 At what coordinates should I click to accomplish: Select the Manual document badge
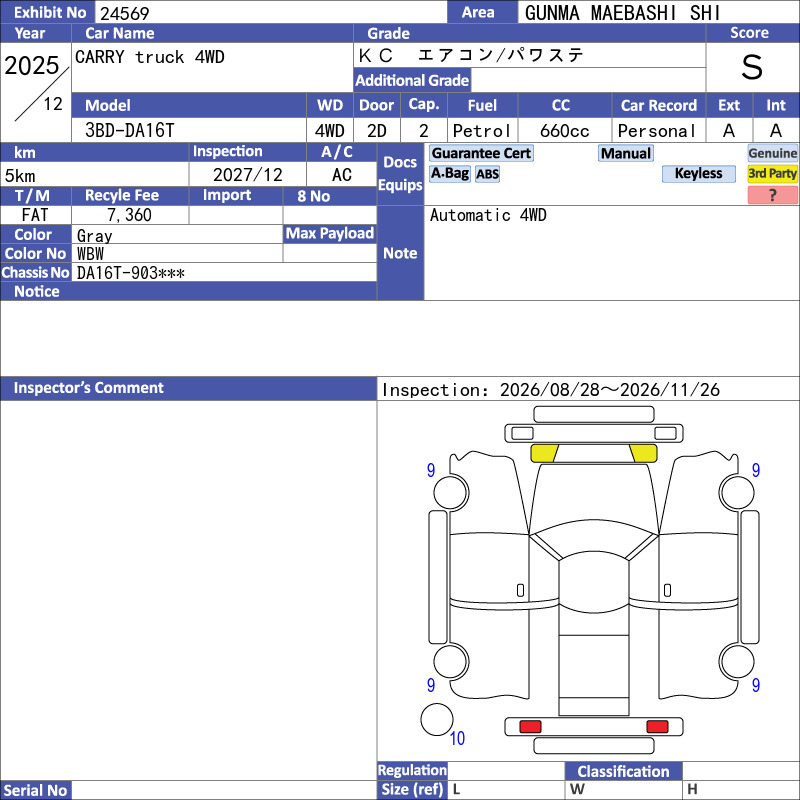pyautogui.click(x=626, y=153)
